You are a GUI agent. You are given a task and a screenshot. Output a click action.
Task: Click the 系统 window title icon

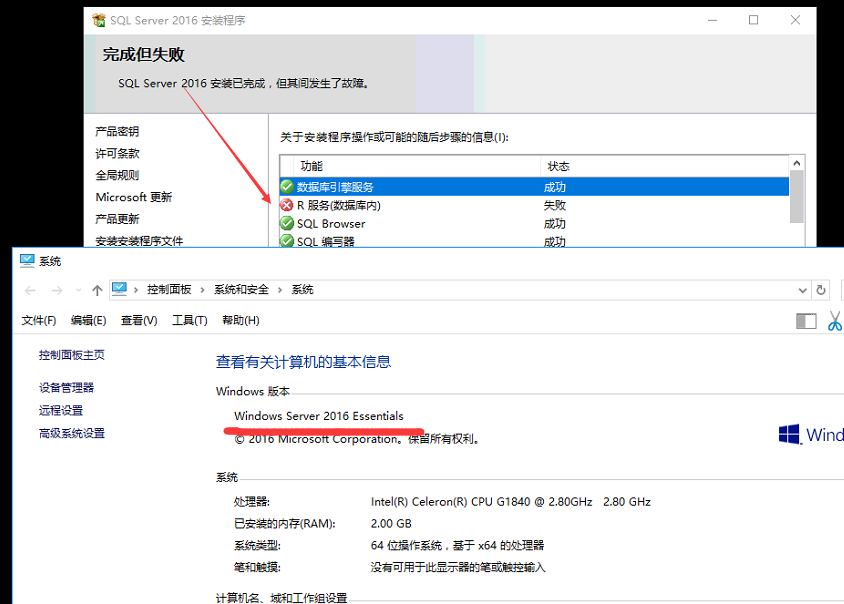pyautogui.click(x=27, y=261)
